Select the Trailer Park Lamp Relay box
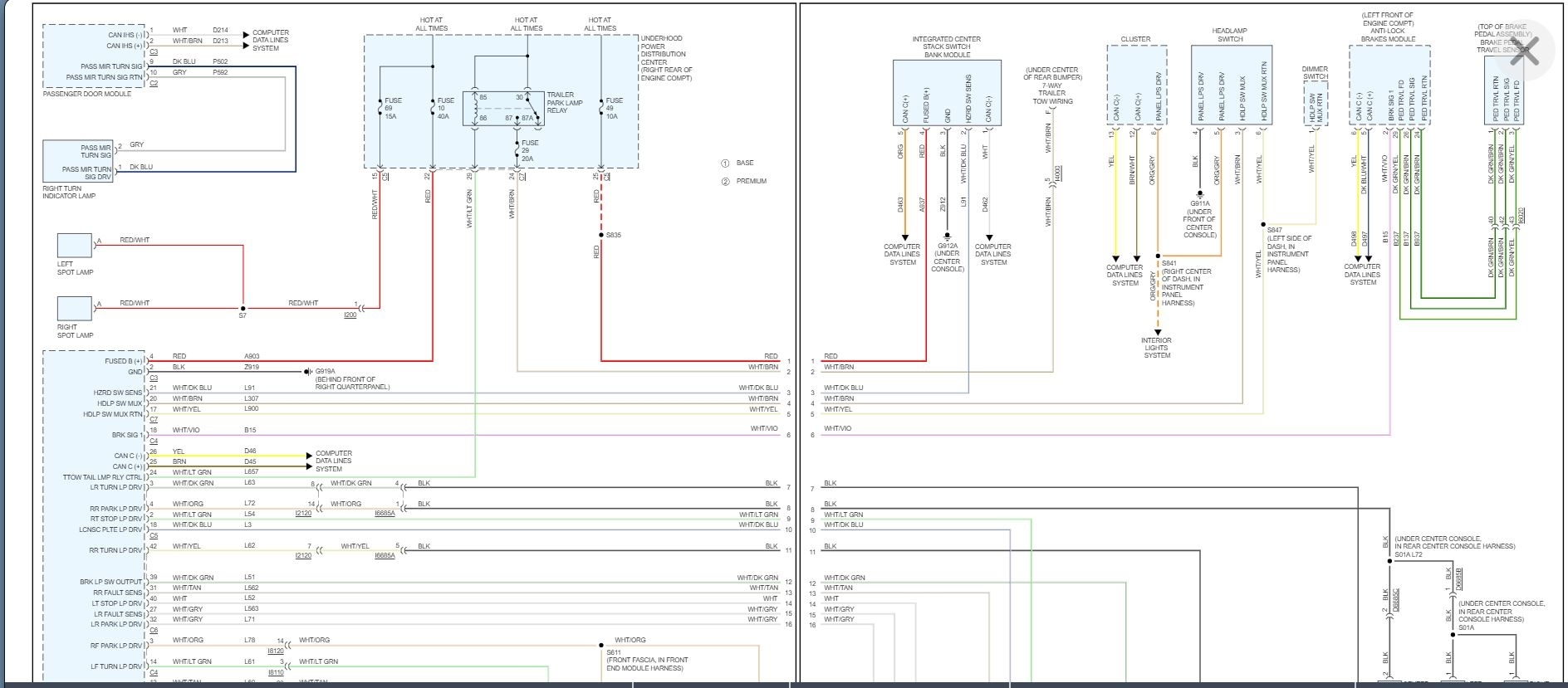Image resolution: width=1568 pixels, height=688 pixels. click(508, 108)
